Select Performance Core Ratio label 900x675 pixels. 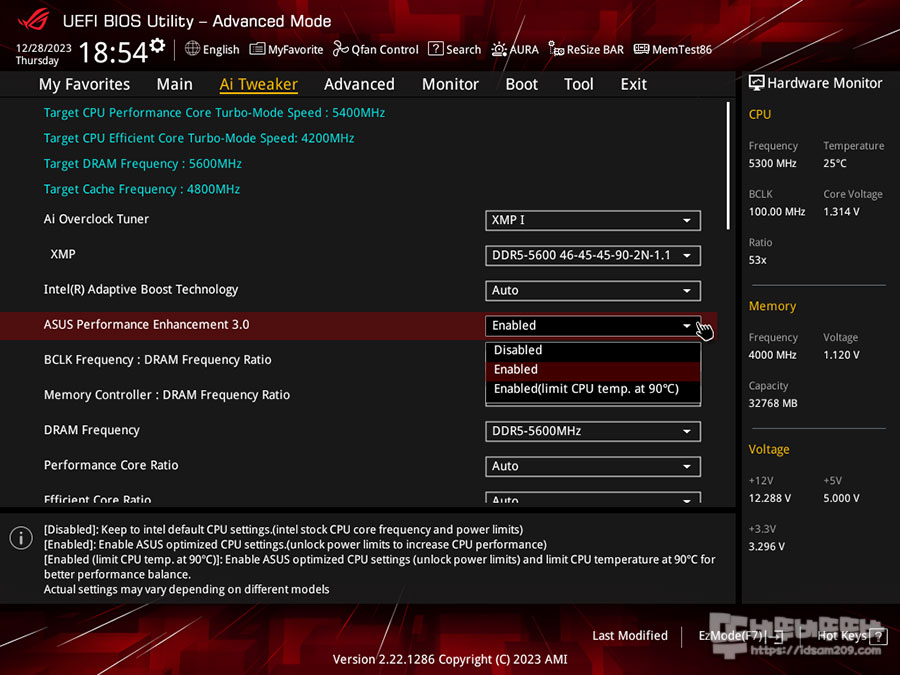tap(111, 465)
